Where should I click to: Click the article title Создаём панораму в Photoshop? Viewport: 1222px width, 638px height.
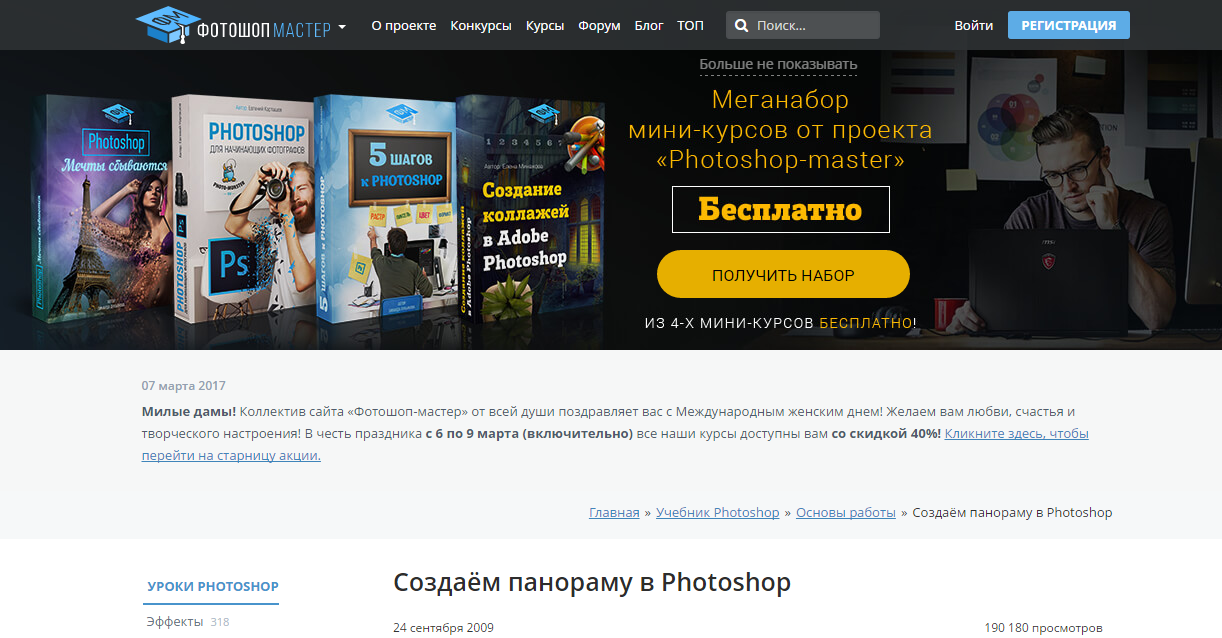tap(592, 582)
